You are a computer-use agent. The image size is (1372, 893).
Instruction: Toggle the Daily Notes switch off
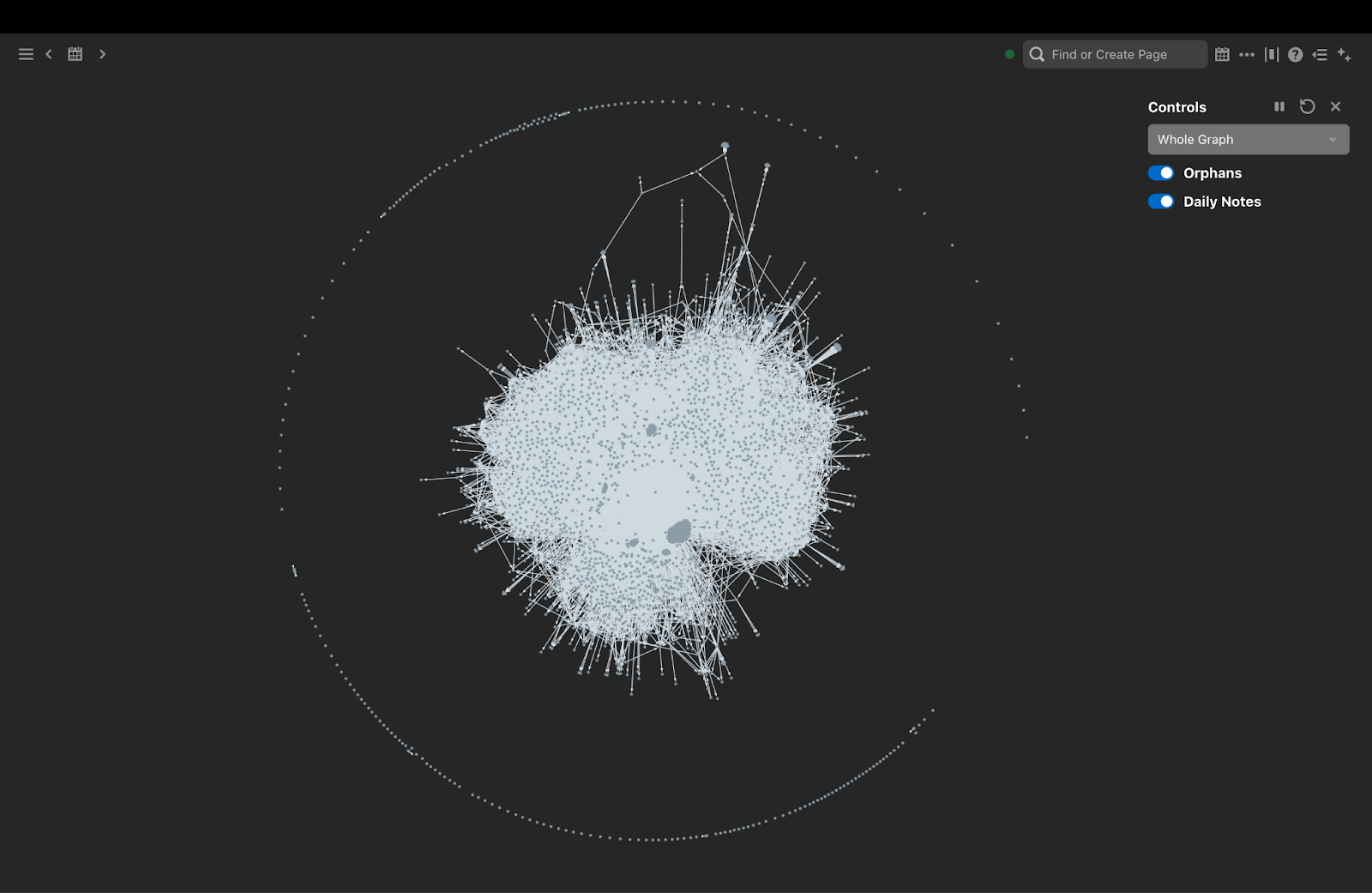(x=1161, y=202)
